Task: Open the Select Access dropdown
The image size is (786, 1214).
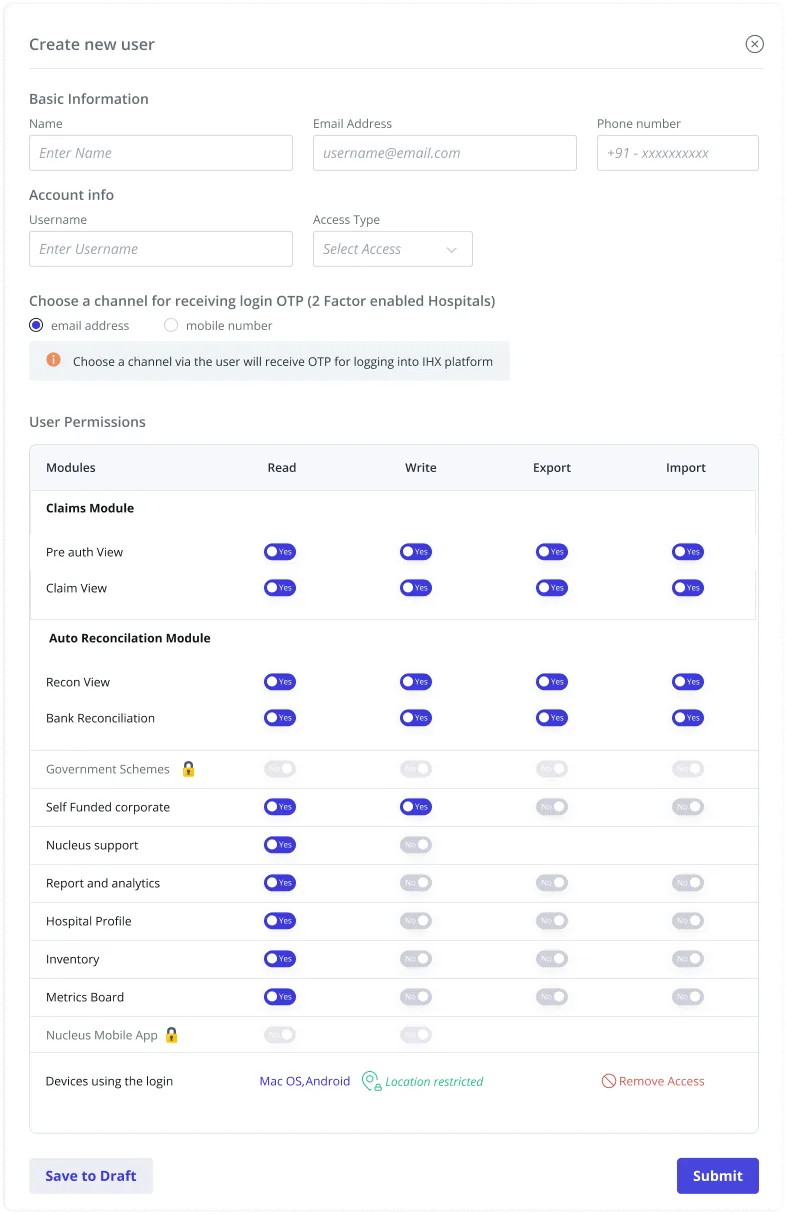Action: pyautogui.click(x=393, y=249)
